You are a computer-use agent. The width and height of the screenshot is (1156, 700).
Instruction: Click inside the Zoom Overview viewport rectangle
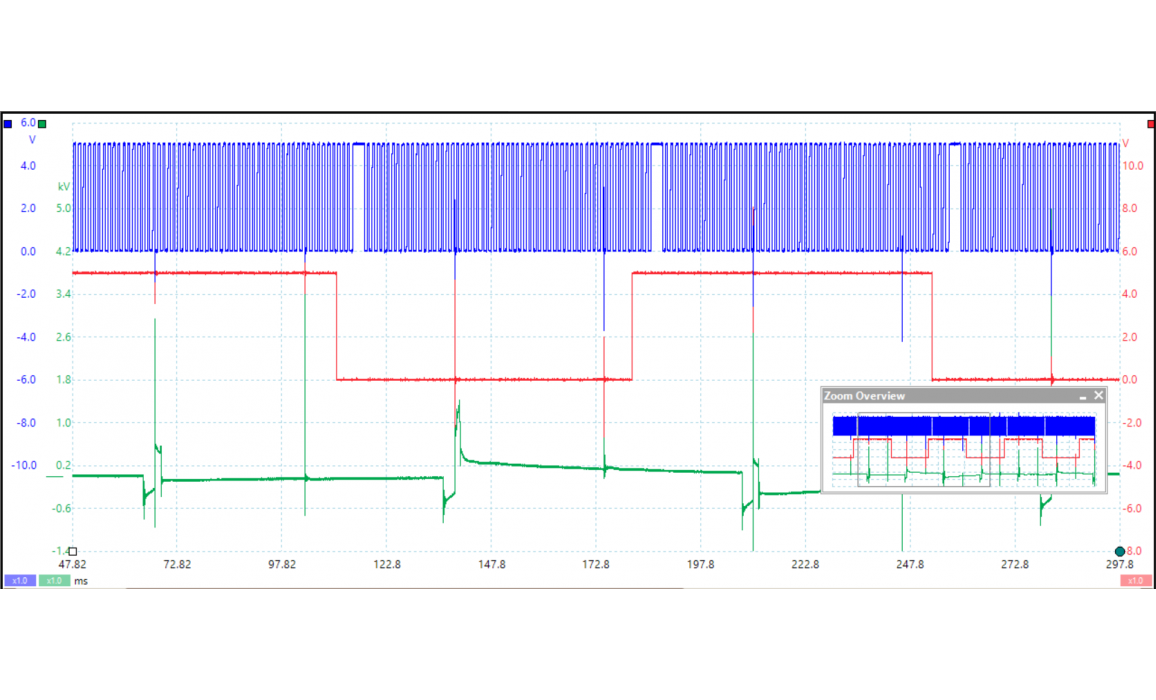923,449
